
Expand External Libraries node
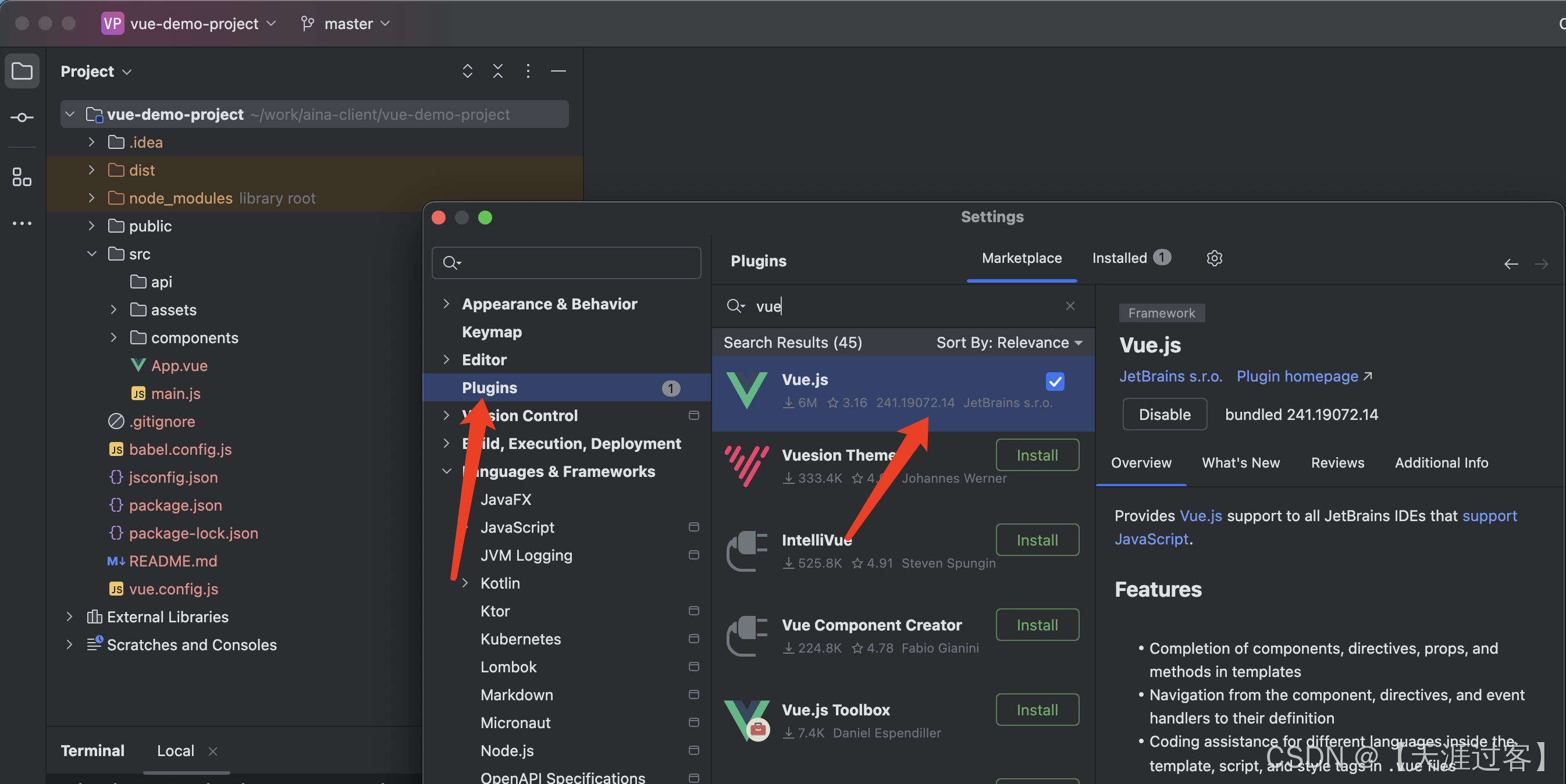pyautogui.click(x=69, y=617)
